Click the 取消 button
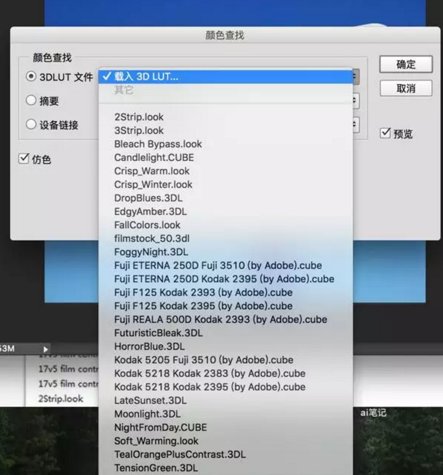This screenshot has height=475, width=443. 406,88
